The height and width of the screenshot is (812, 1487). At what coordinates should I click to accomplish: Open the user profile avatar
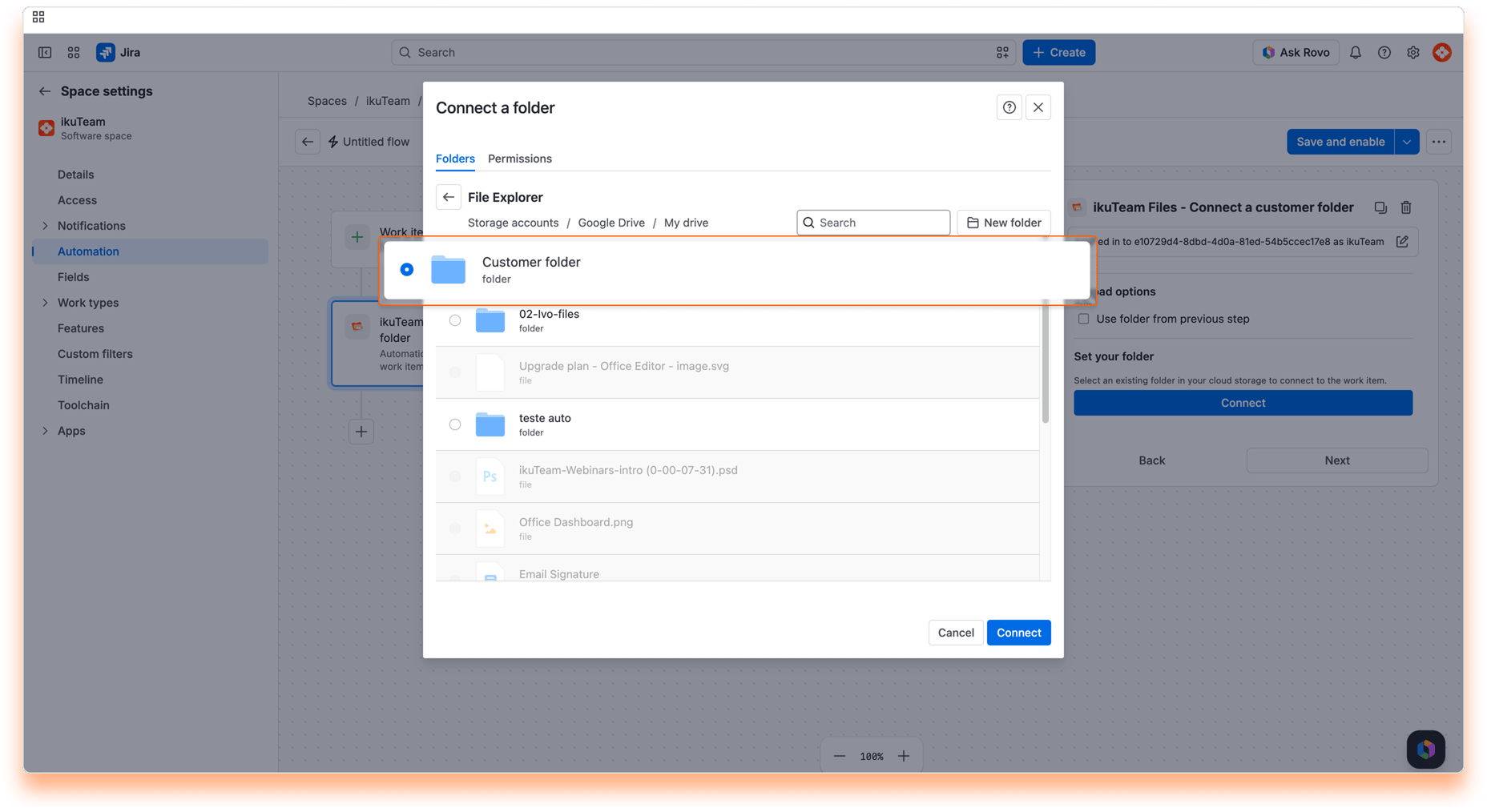coord(1442,52)
